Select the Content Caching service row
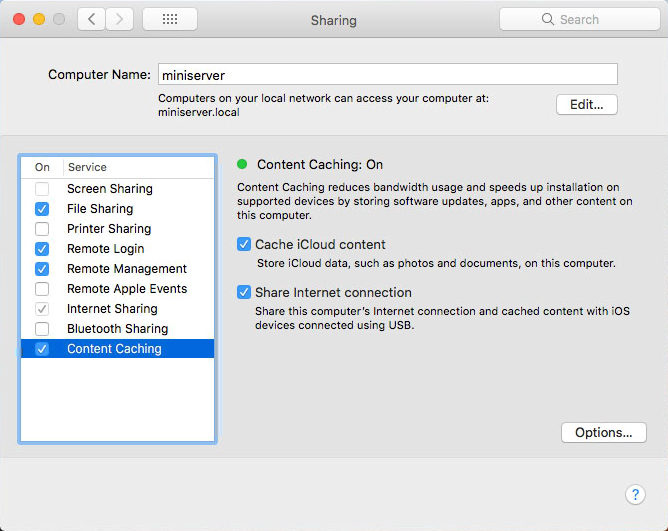 coord(118,349)
